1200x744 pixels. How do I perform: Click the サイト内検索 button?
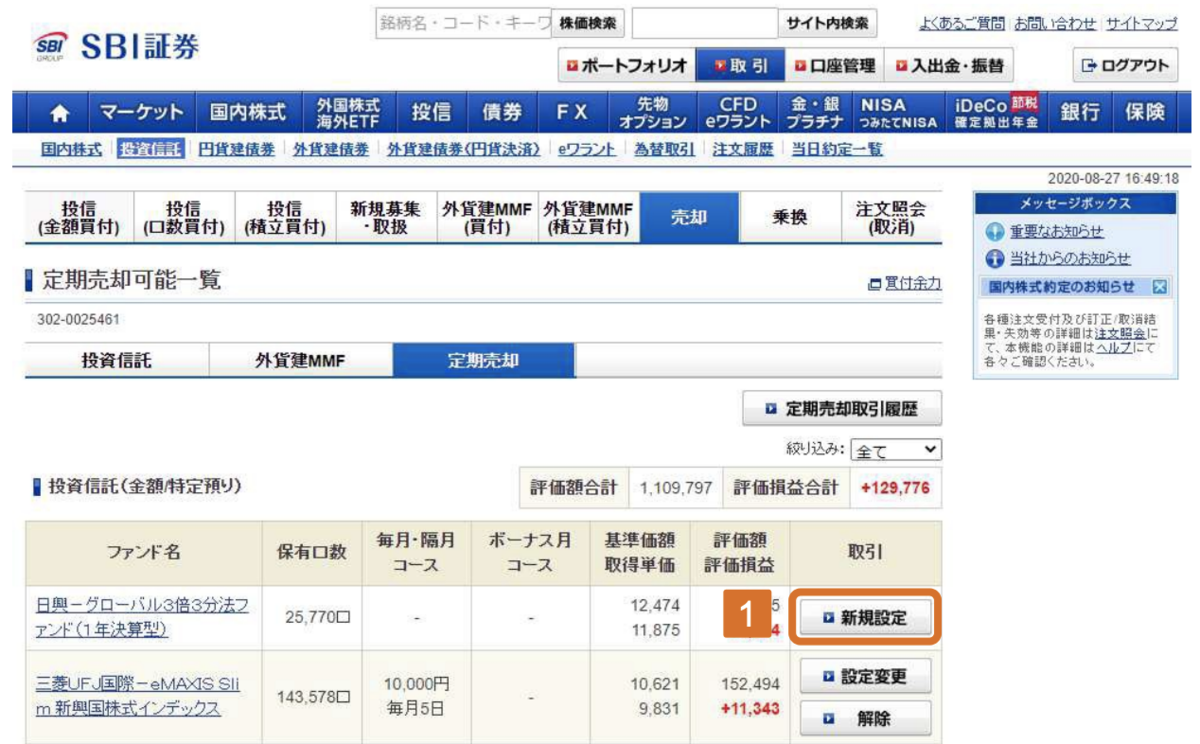coord(827,23)
